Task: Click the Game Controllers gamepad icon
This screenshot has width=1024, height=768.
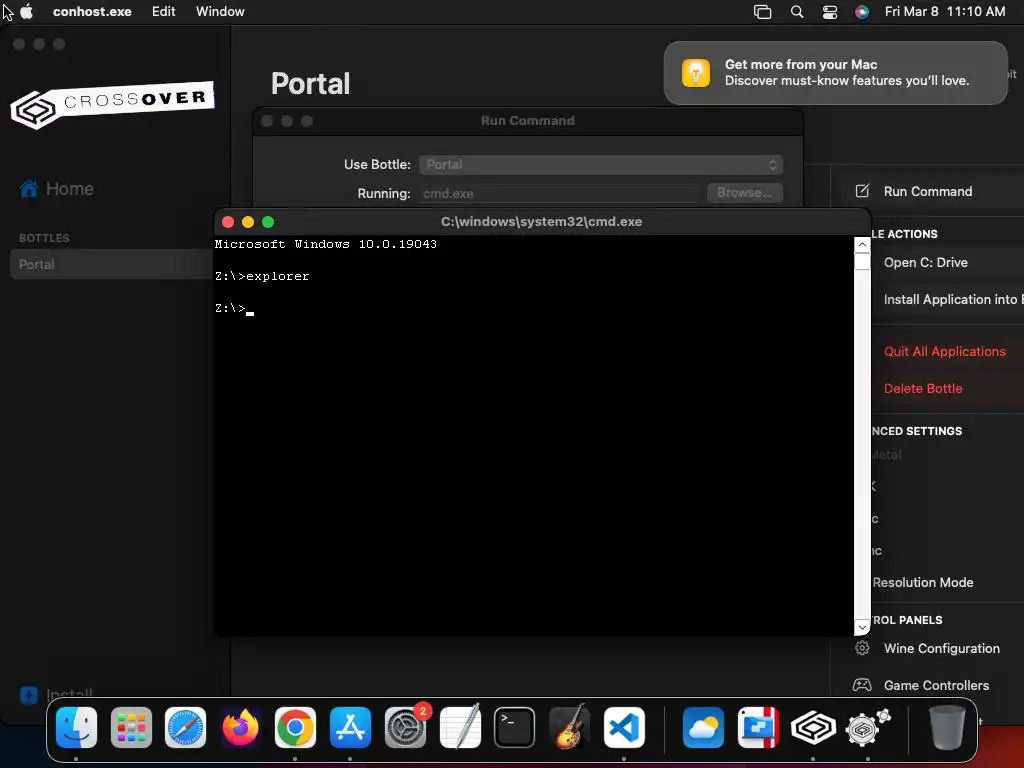Action: click(862, 685)
